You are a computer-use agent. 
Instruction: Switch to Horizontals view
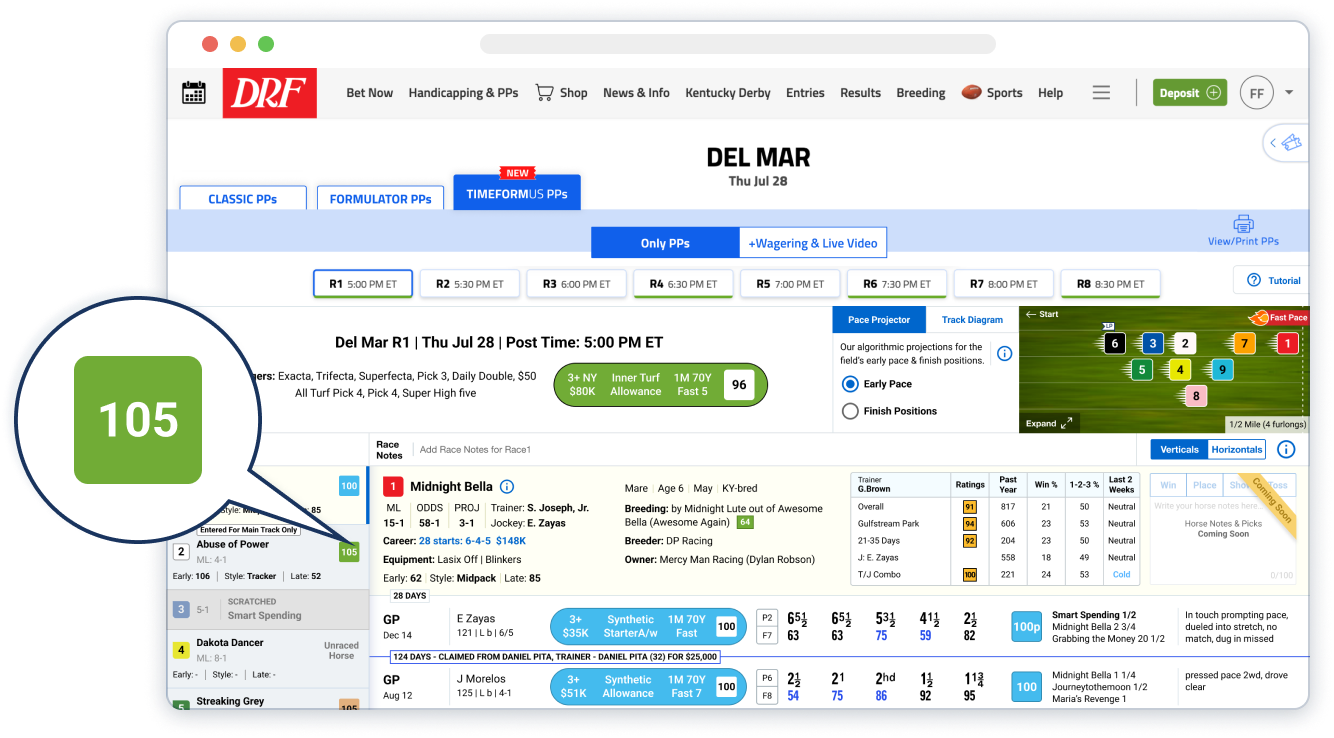pyautogui.click(x=1237, y=449)
